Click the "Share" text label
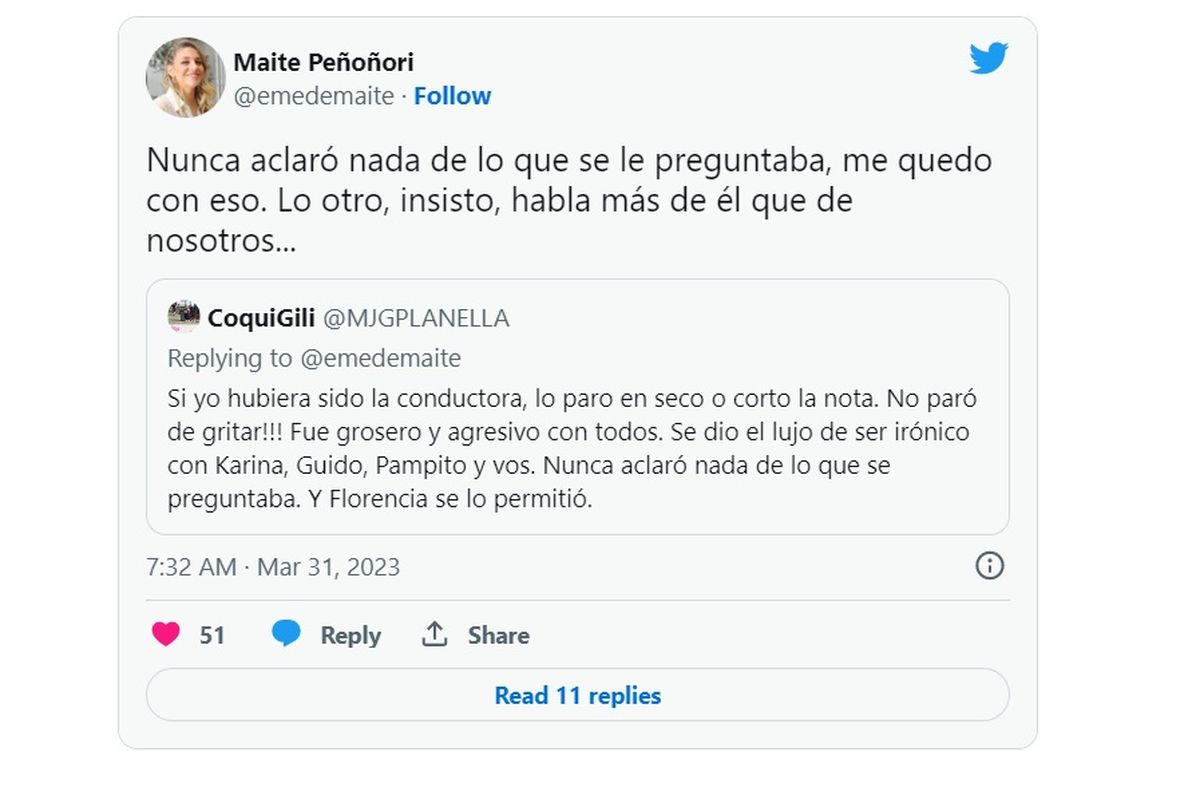The height and width of the screenshot is (807, 1200). pyautogui.click(x=498, y=635)
